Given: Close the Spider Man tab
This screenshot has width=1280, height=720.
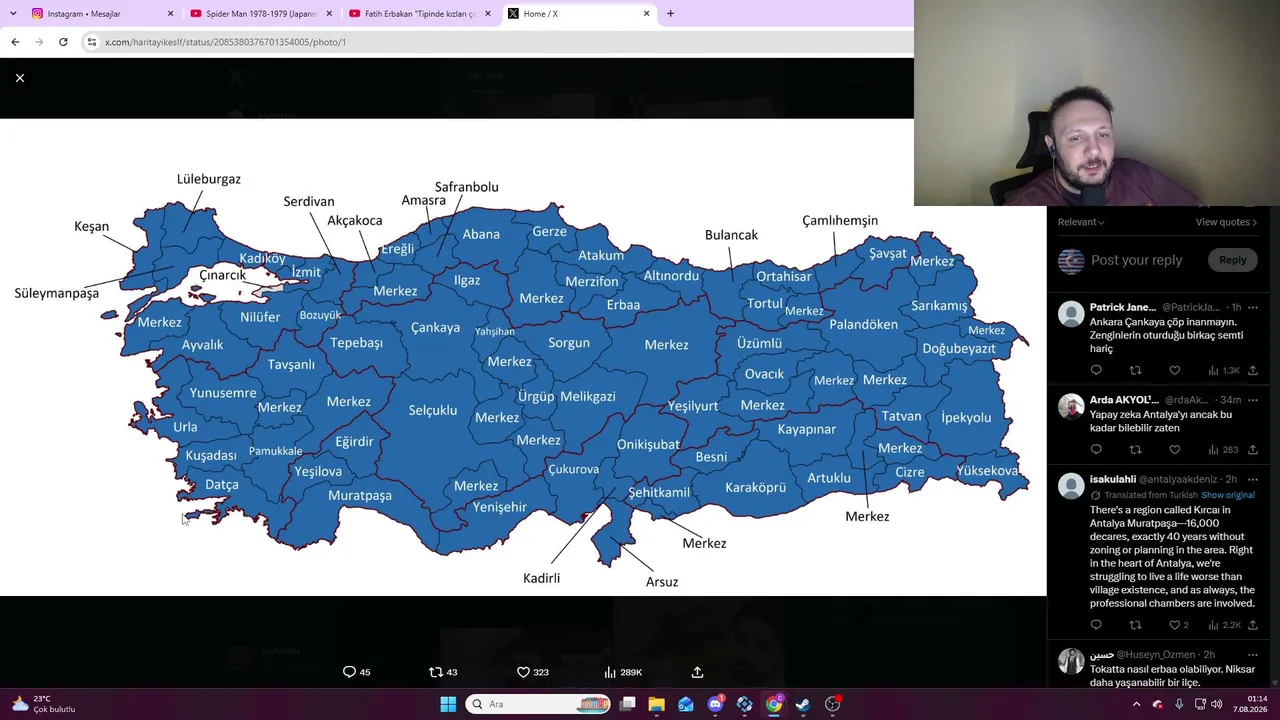Looking at the screenshot, I should click(x=329, y=14).
